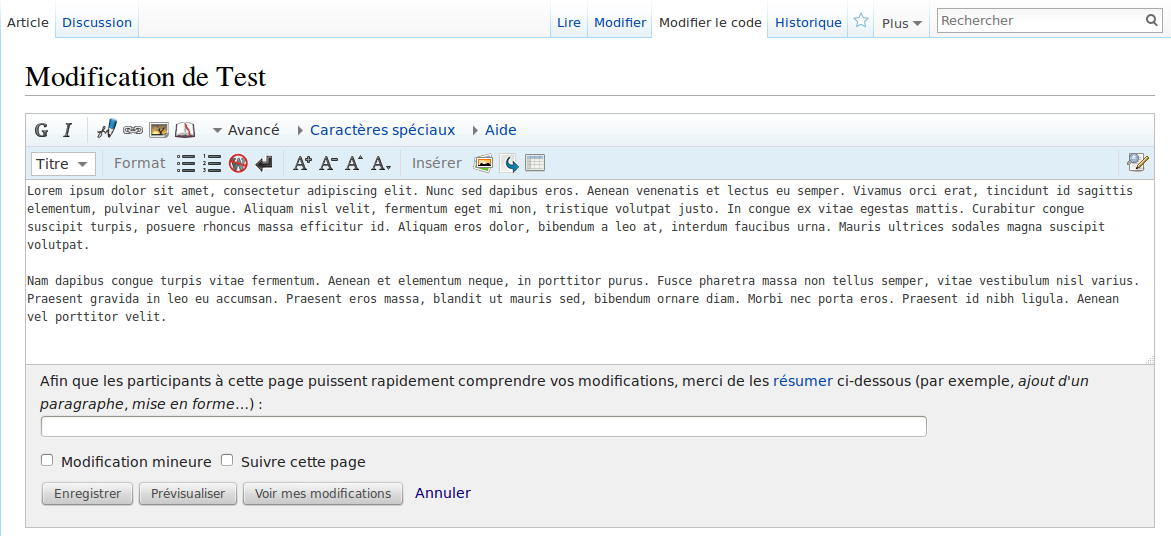
Task: Select the Modifier le code tab
Action: (x=710, y=22)
